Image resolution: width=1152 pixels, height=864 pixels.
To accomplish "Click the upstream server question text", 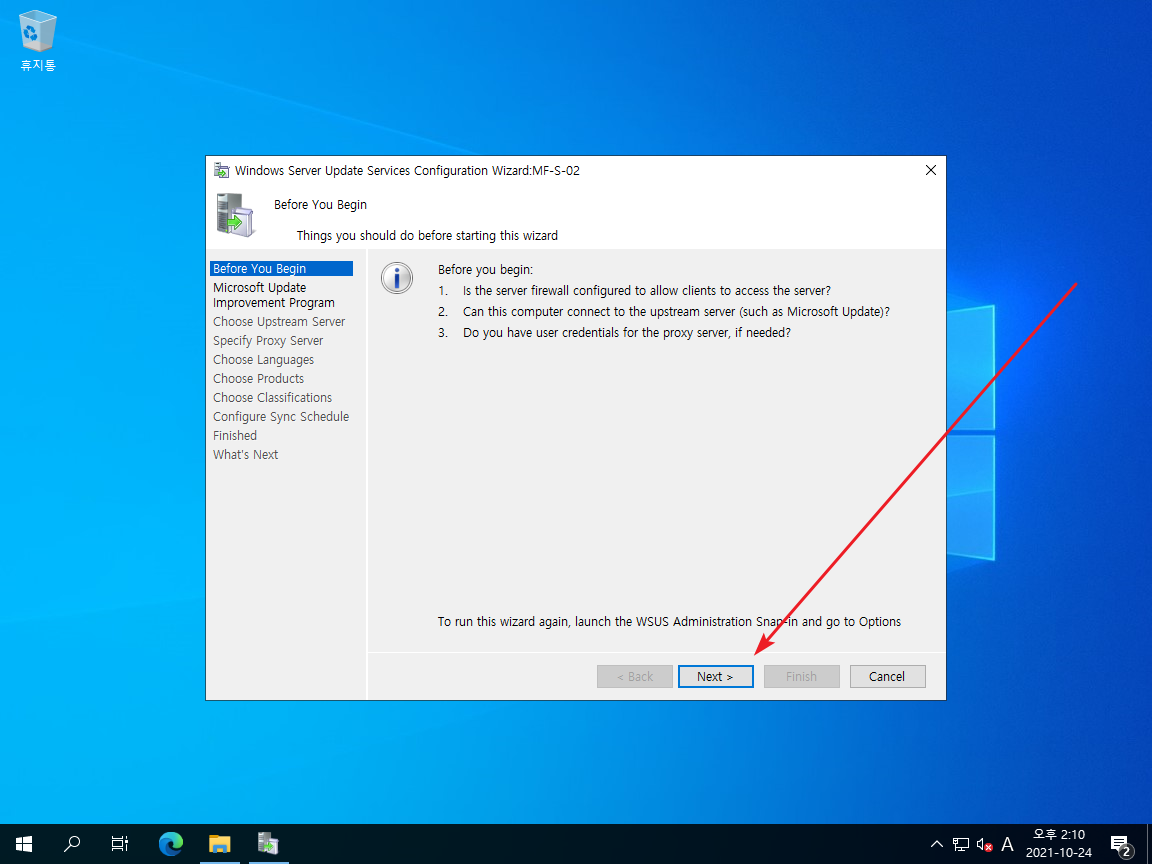I will tap(676, 312).
